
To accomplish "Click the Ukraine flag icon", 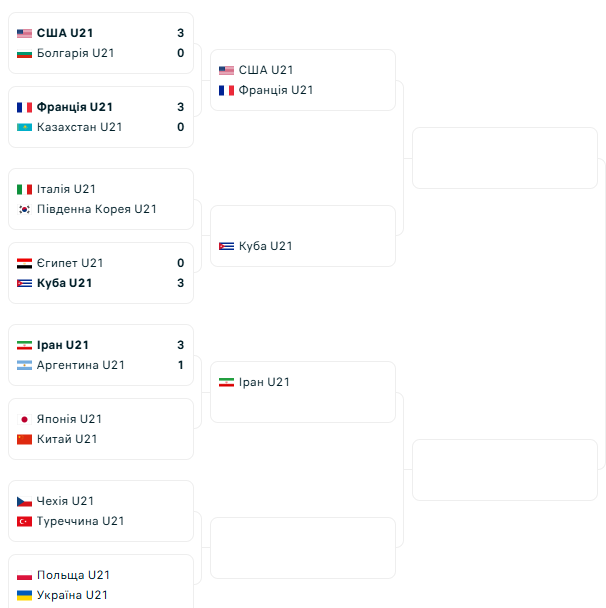I will [x=24, y=595].
